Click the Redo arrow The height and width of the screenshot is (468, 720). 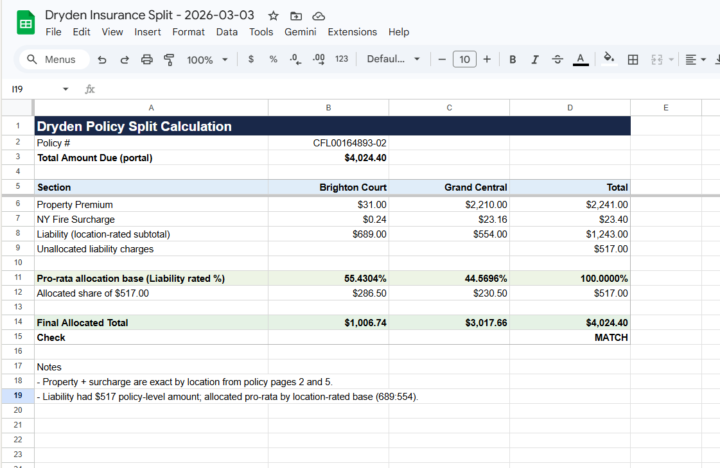pos(124,60)
